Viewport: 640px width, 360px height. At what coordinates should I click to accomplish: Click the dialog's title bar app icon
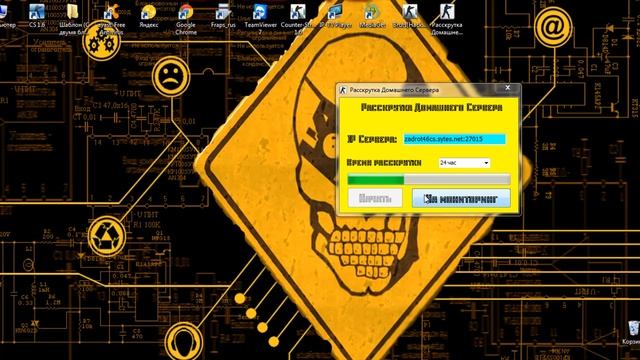[343, 90]
